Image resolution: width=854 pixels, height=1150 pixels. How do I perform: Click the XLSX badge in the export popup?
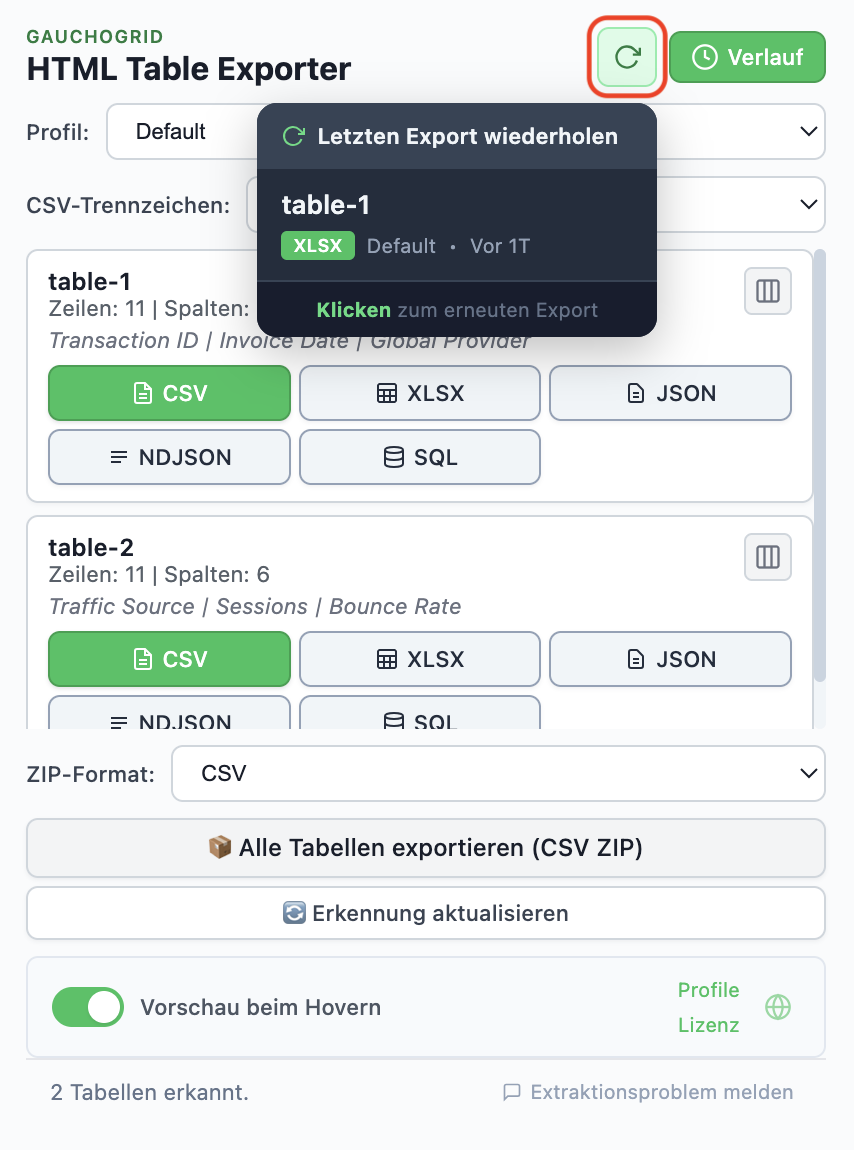click(x=317, y=245)
